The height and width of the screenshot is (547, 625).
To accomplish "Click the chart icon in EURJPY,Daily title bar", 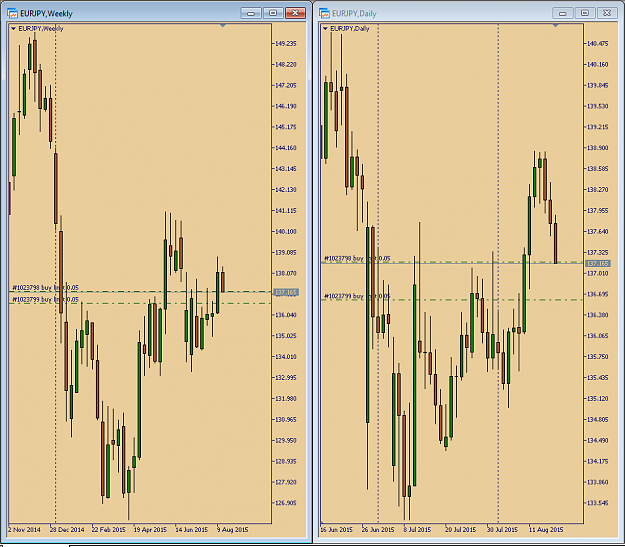I will [324, 14].
